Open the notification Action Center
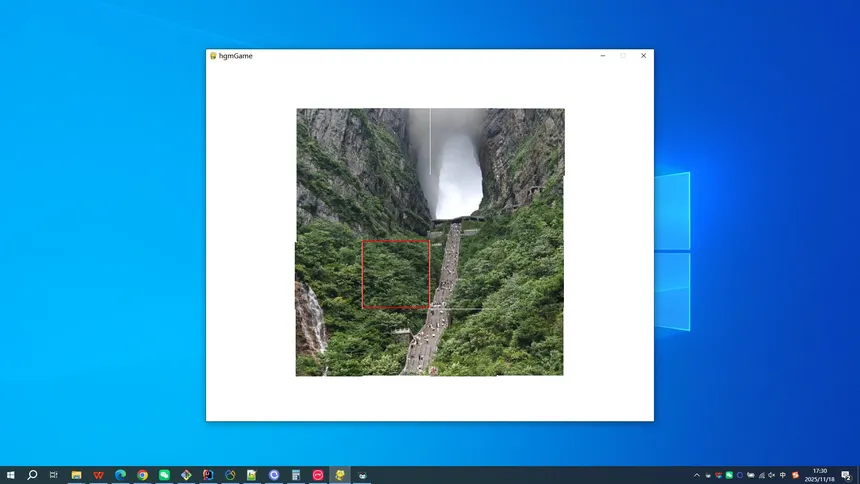Image resolution: width=860 pixels, height=484 pixels. pos(846,475)
